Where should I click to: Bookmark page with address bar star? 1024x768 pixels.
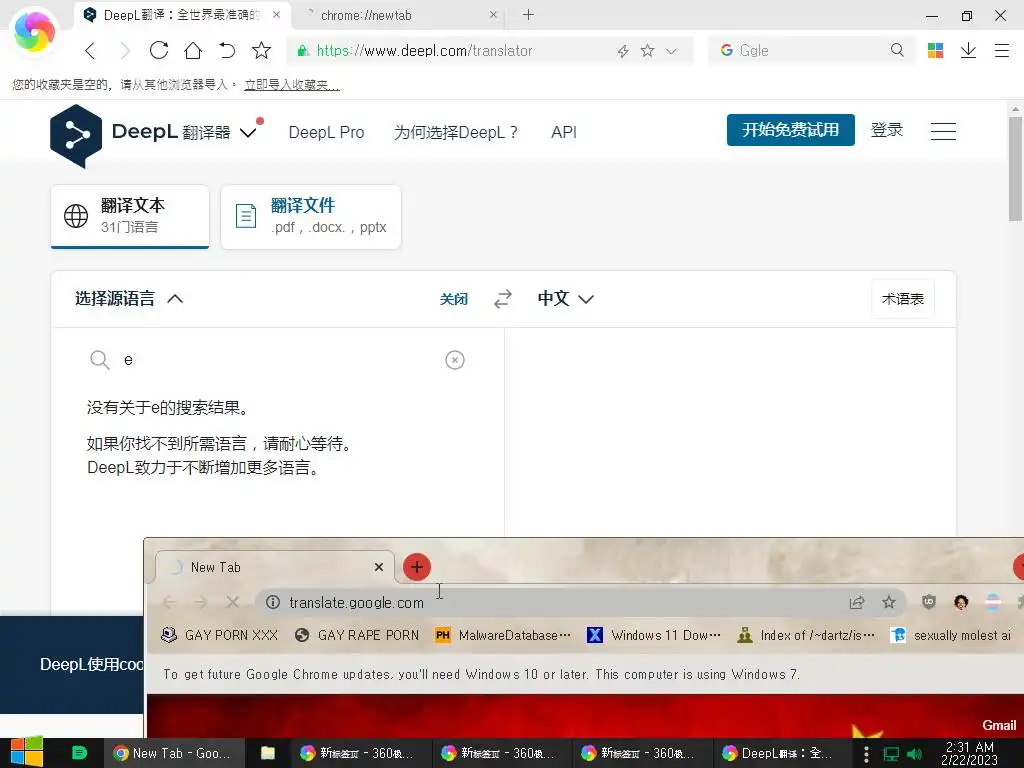647,50
